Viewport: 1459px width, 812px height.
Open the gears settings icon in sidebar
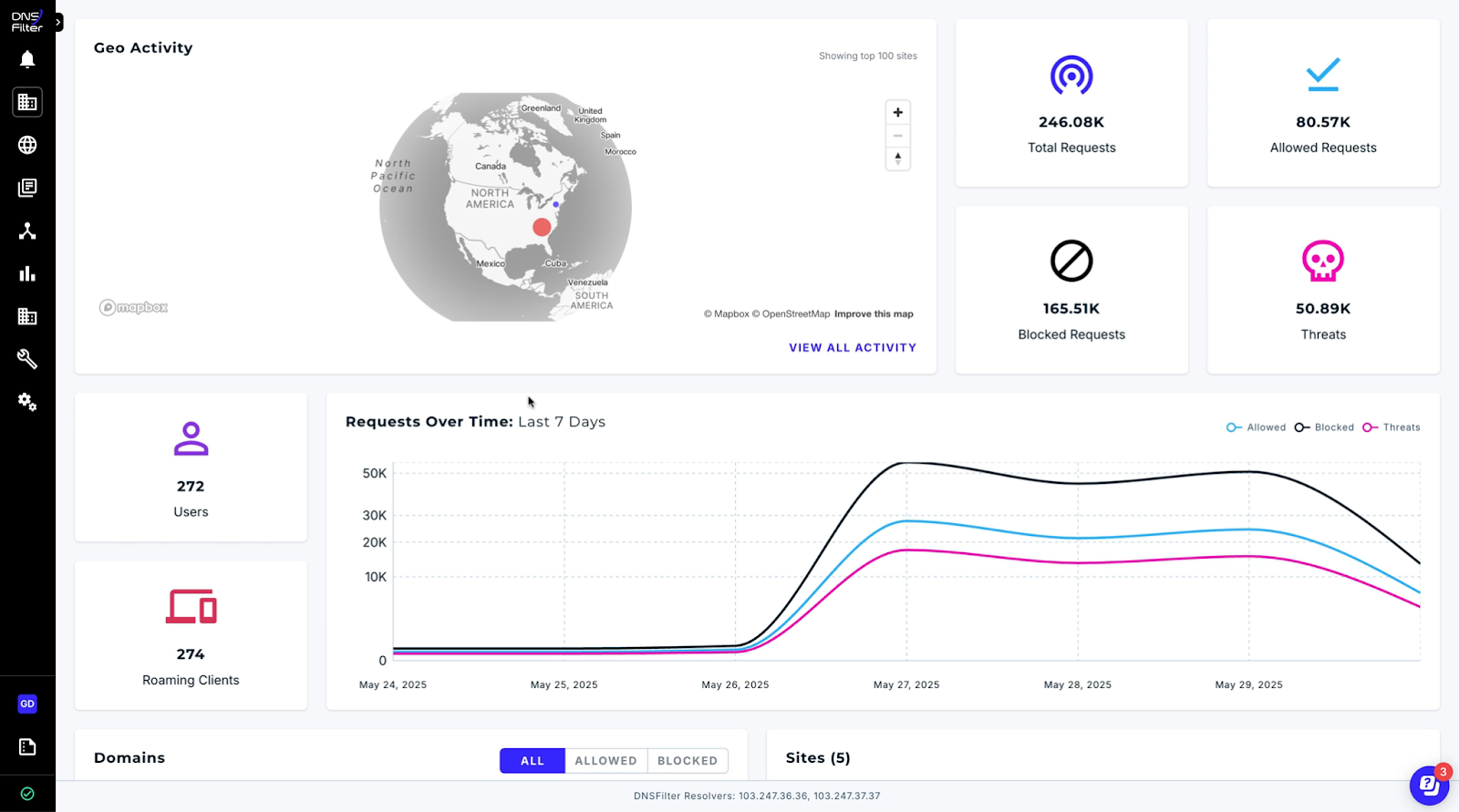pyautogui.click(x=27, y=402)
